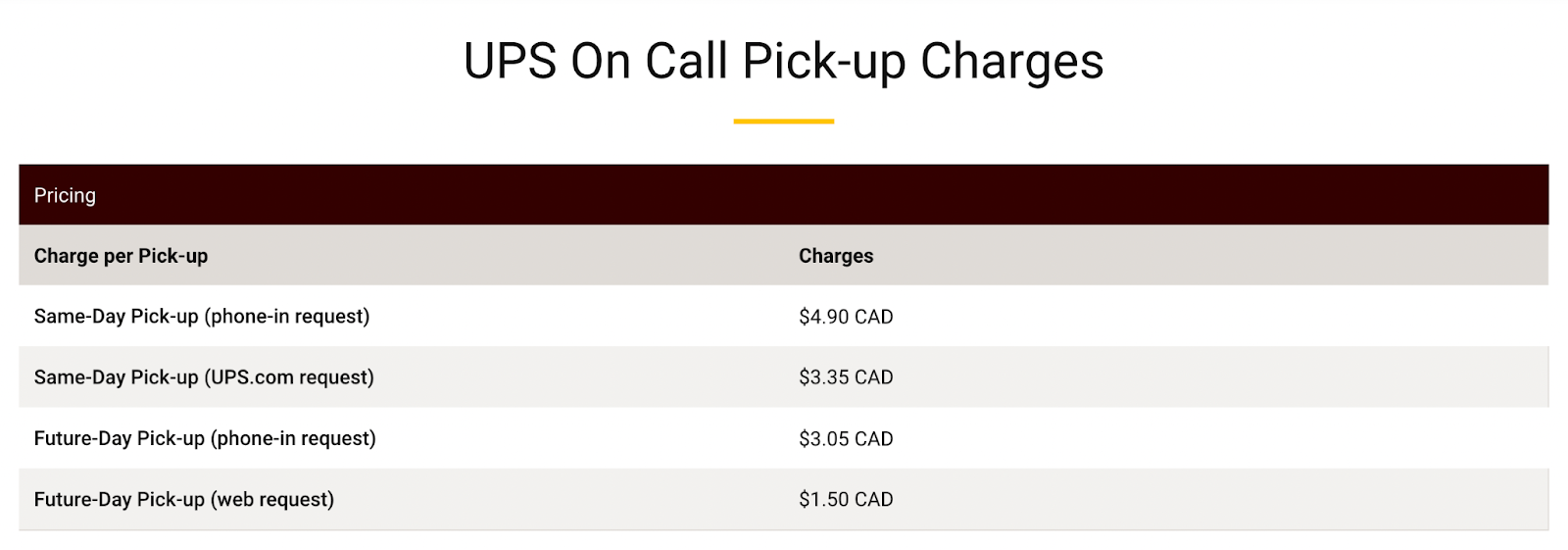The height and width of the screenshot is (550, 1568).
Task: Select Future-Day Pick-up (phone-in request) row label
Action: coord(205,438)
